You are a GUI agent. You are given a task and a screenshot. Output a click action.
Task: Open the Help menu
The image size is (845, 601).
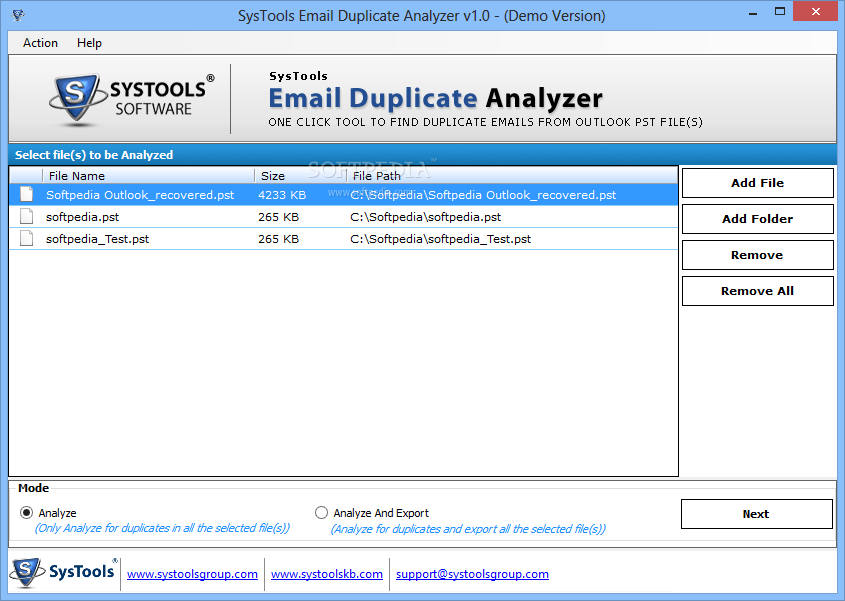89,43
